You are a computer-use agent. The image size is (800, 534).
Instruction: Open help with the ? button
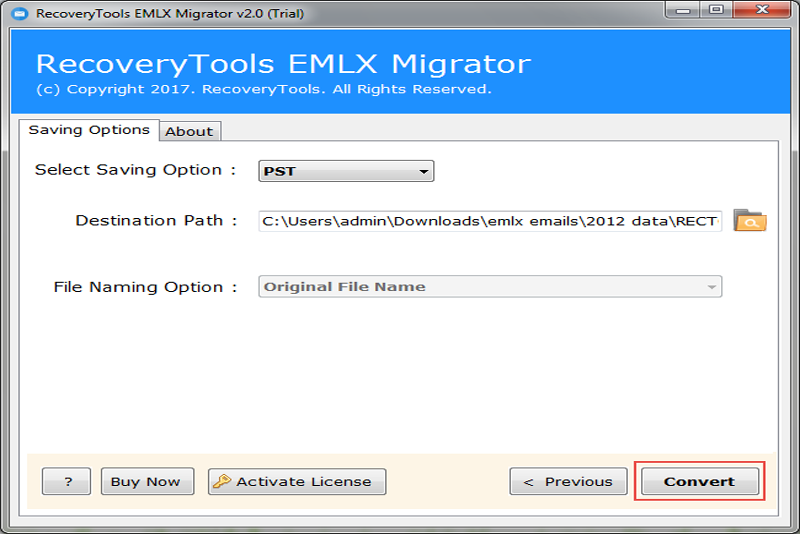tap(66, 481)
